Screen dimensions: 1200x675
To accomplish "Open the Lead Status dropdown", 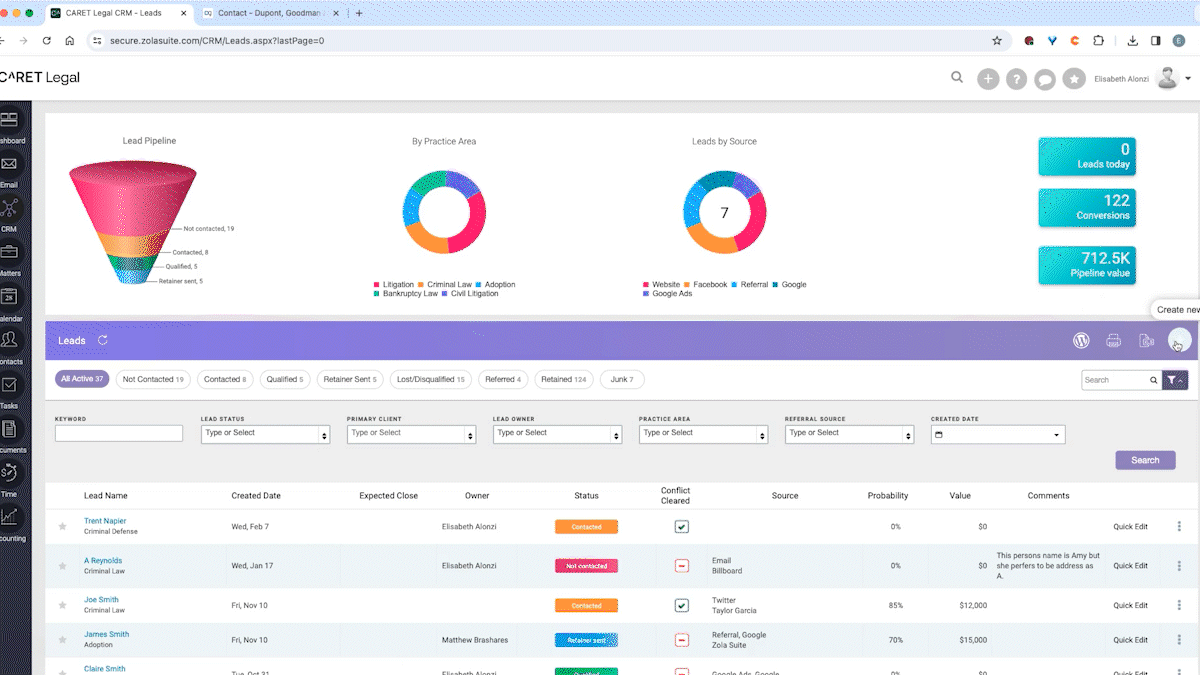I will coord(264,434).
